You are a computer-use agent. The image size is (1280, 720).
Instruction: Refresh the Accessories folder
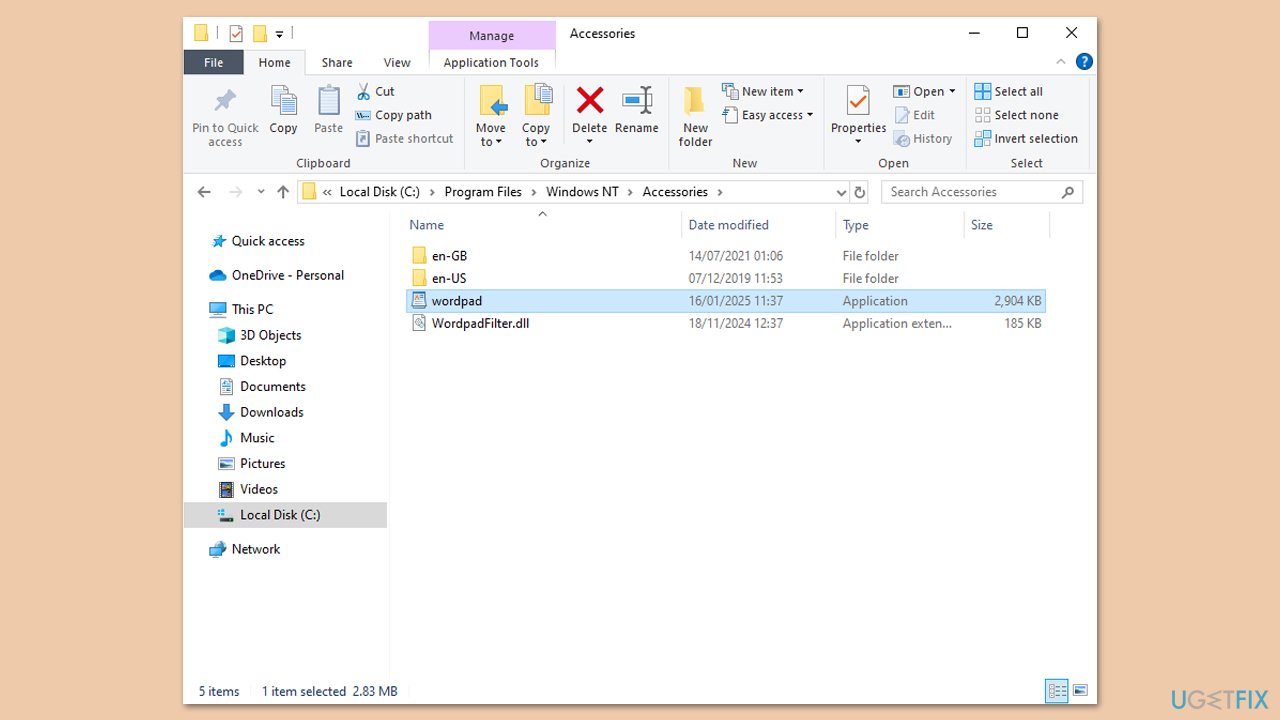tap(860, 192)
